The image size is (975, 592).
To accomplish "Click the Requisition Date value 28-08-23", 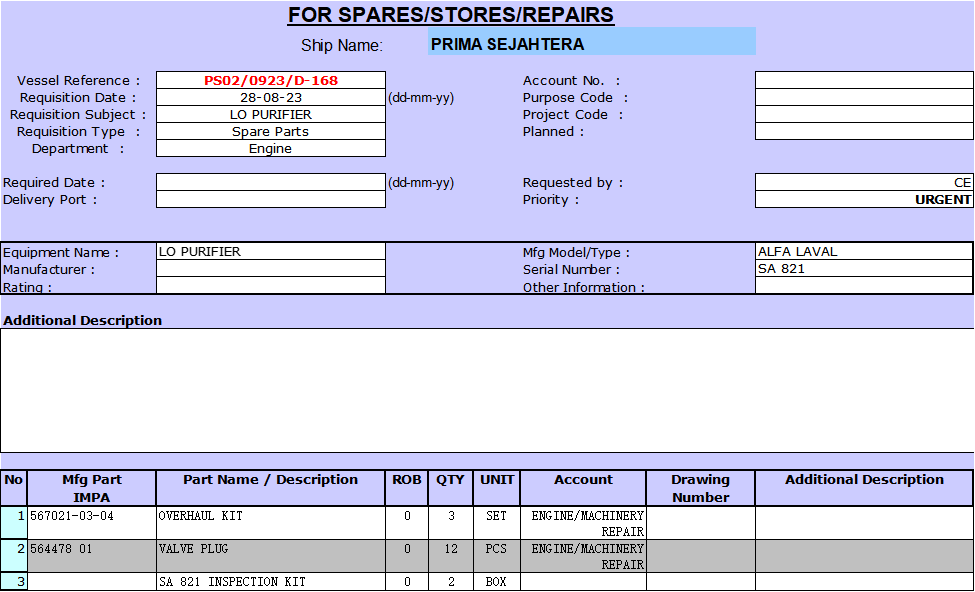I will (x=270, y=98).
